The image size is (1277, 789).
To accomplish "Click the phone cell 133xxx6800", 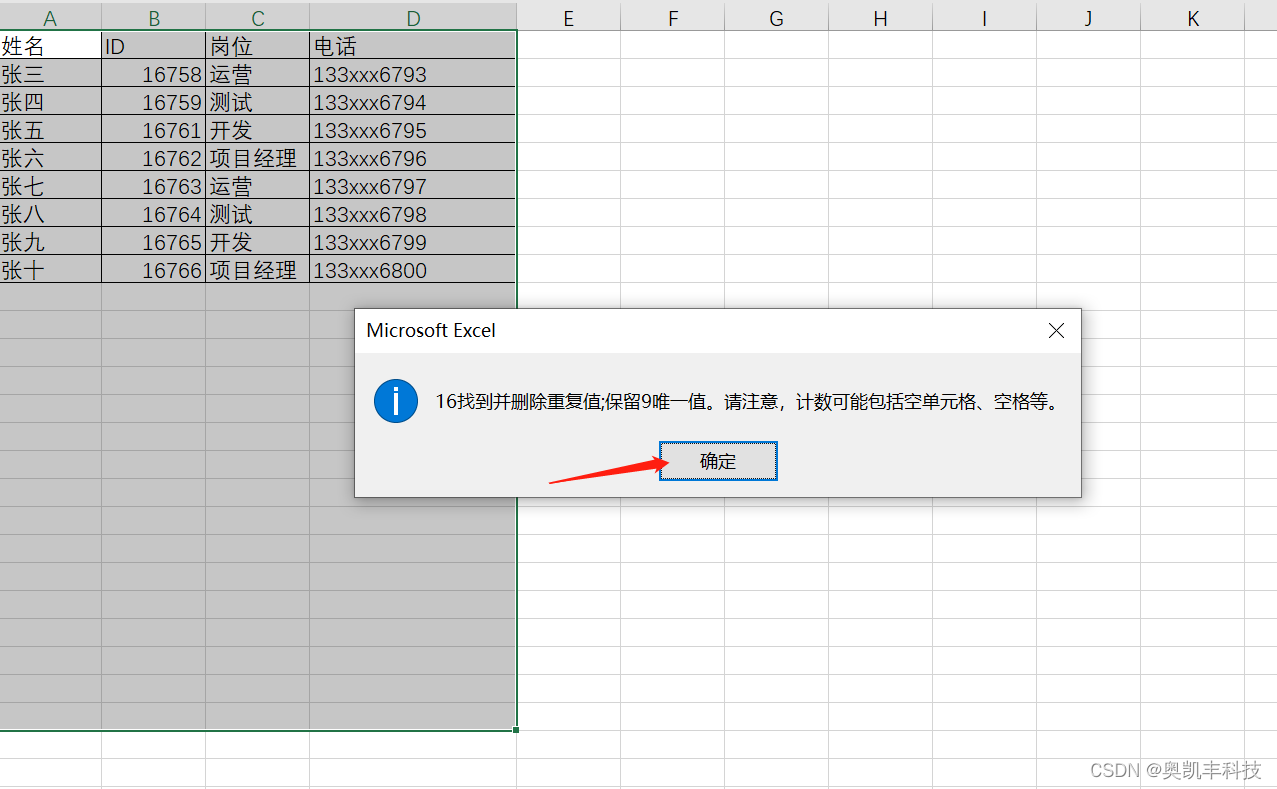I will [413, 270].
